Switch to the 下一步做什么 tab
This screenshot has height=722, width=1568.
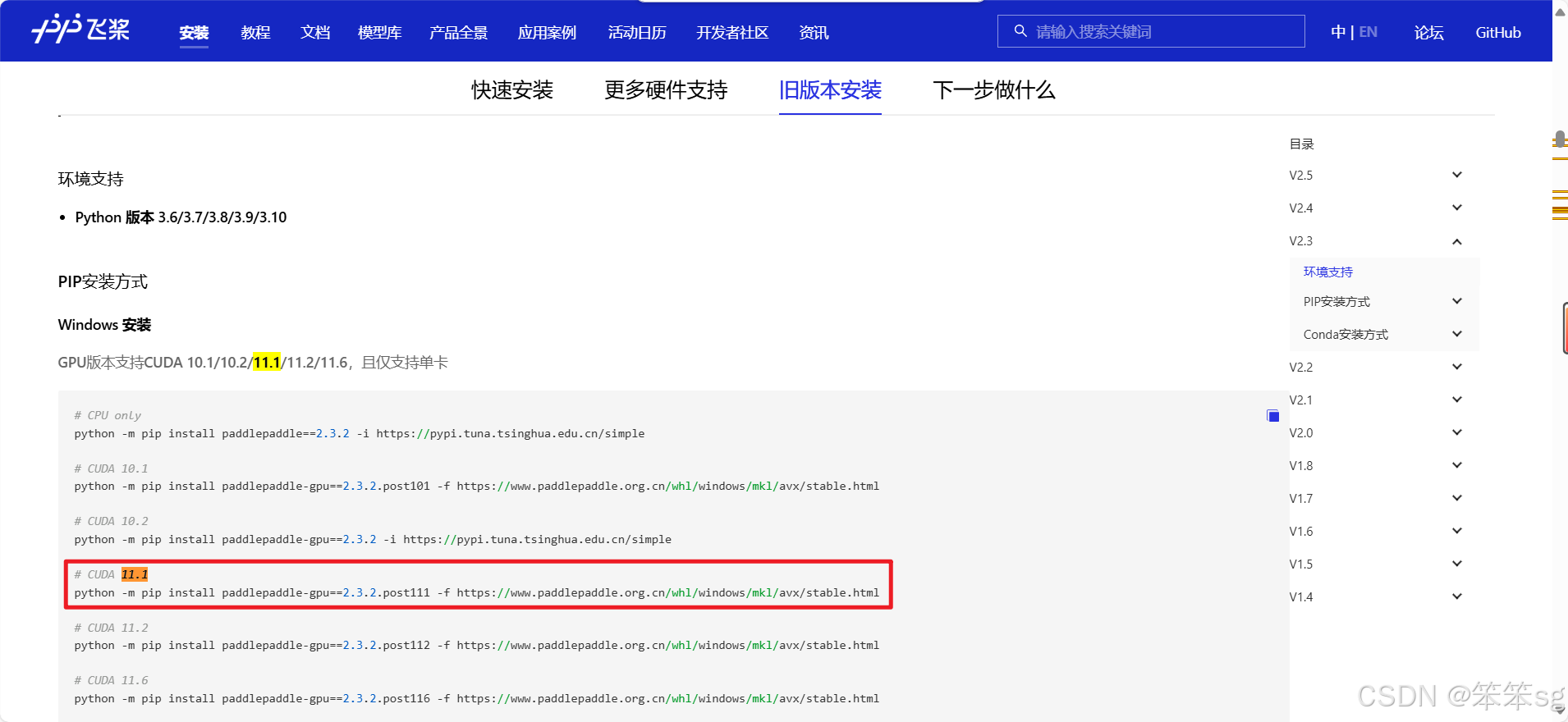993,89
